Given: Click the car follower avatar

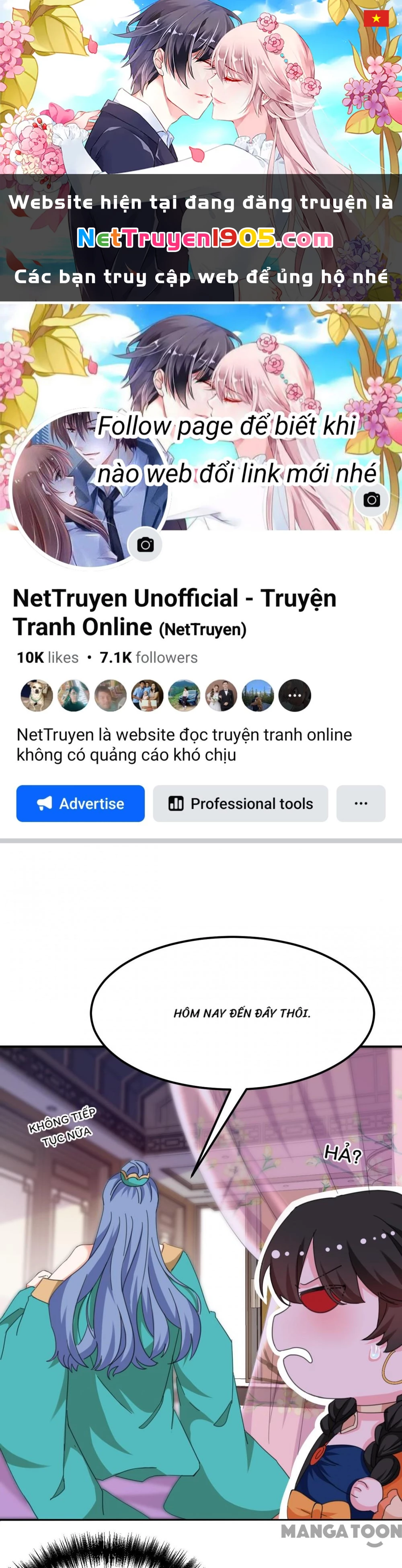Looking at the screenshot, I should tap(184, 695).
